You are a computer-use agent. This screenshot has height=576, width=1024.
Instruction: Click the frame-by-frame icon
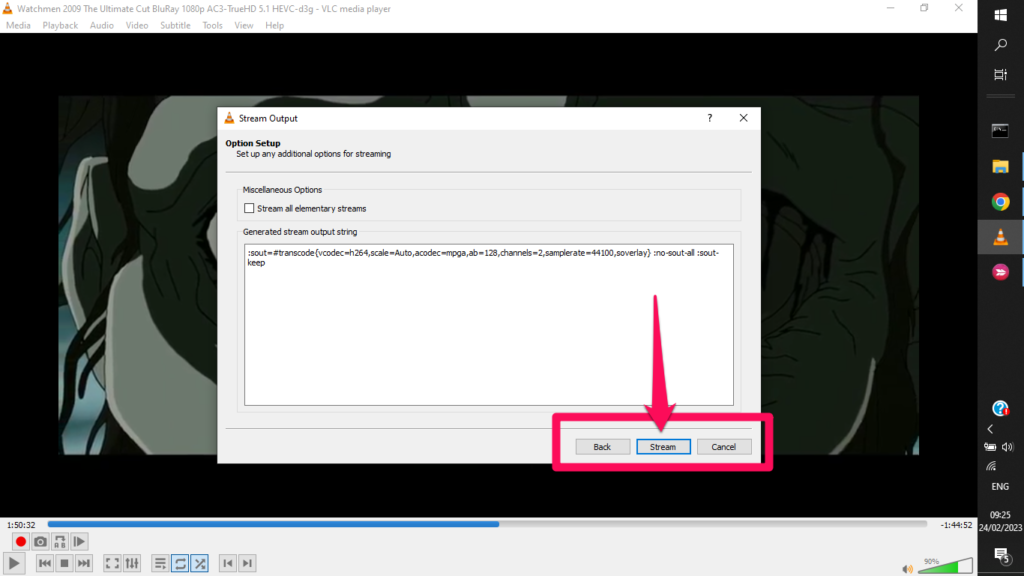coord(79,541)
